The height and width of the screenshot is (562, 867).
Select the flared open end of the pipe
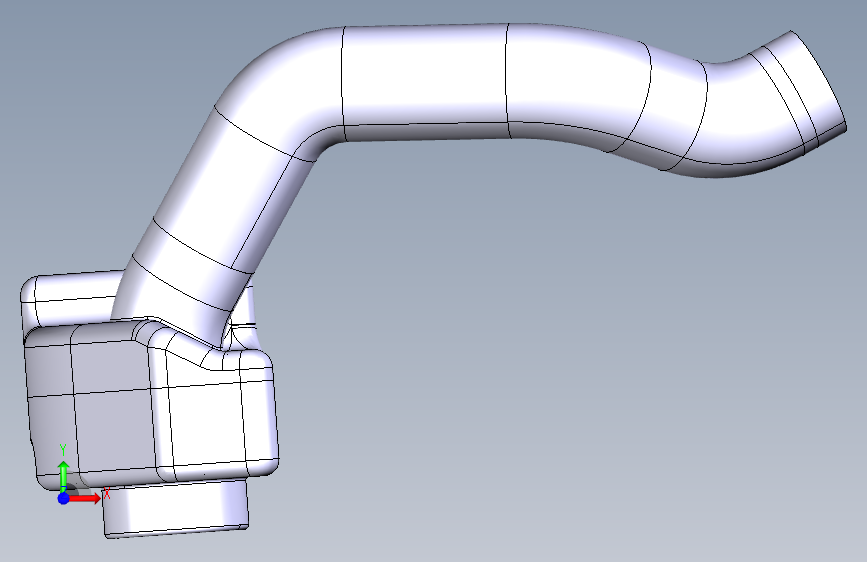(805, 91)
